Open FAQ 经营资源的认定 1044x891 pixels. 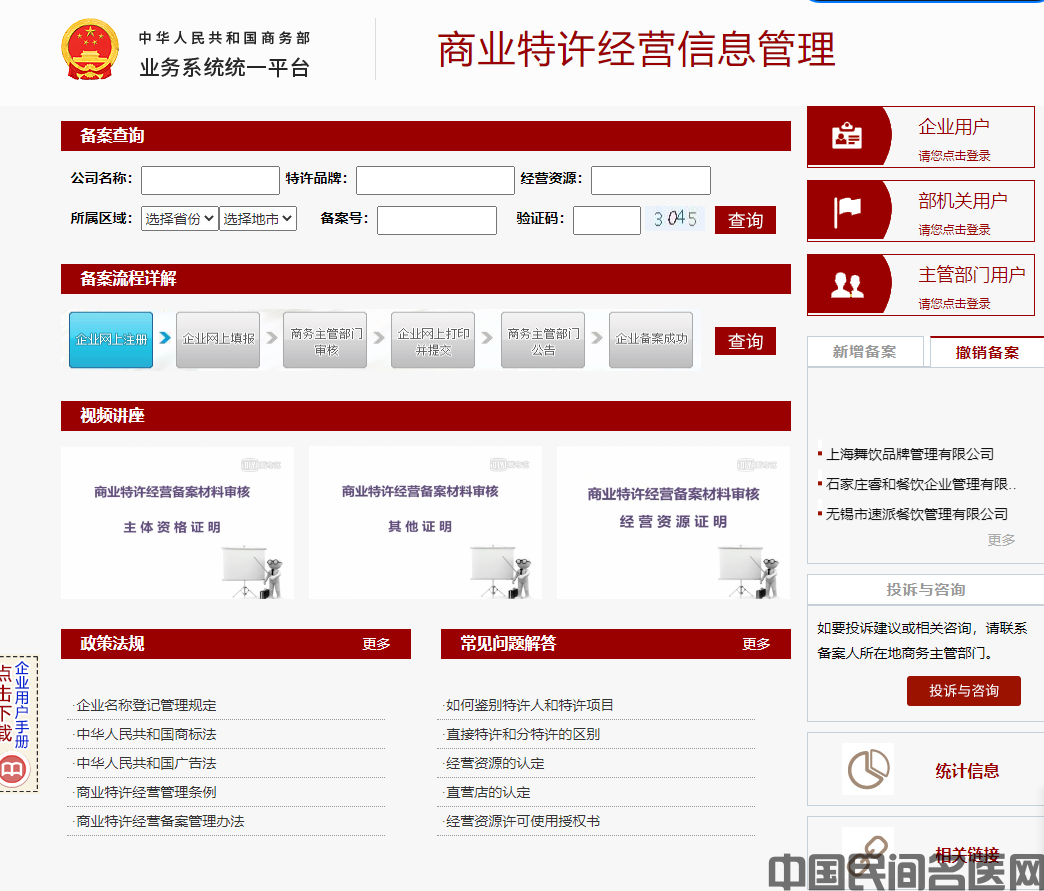click(495, 763)
